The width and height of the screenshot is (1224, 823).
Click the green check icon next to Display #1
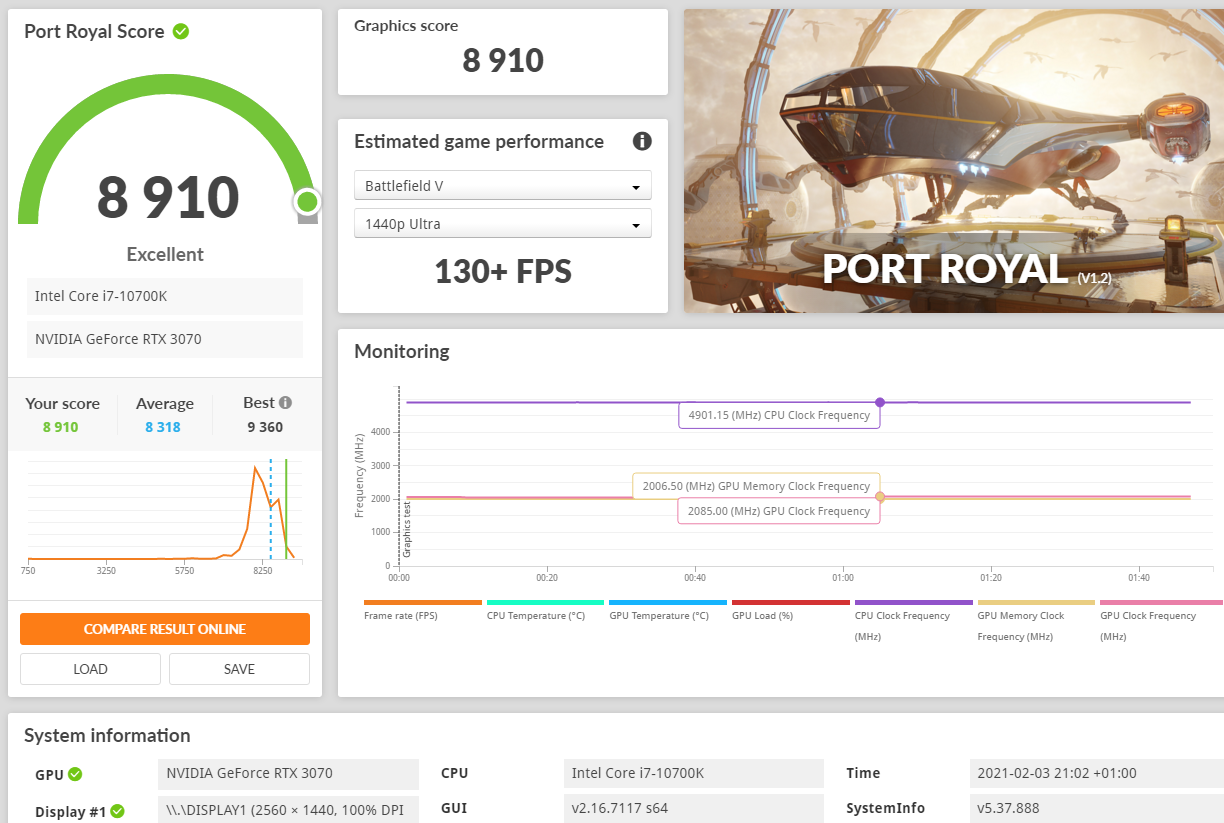117,811
